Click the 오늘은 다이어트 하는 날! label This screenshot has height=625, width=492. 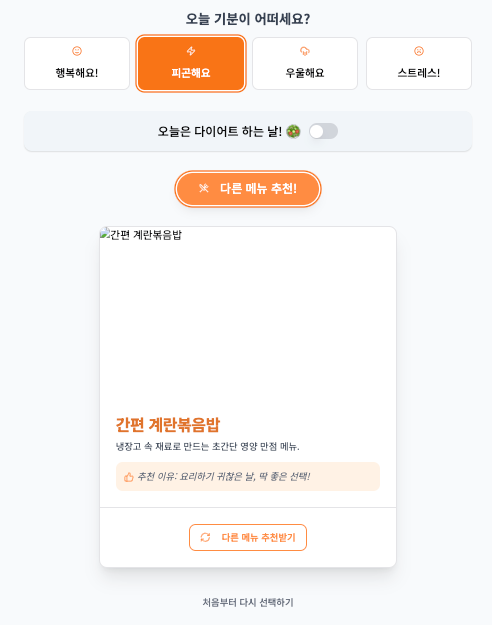click(x=220, y=131)
